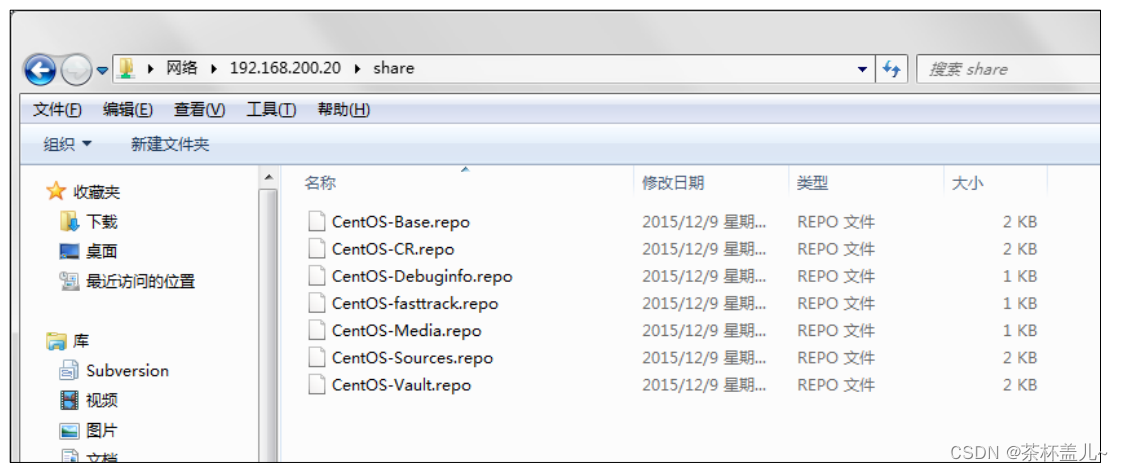Viewport: 1123px width, 471px height.
Task: Open 下载 in favorites
Action: [102, 222]
